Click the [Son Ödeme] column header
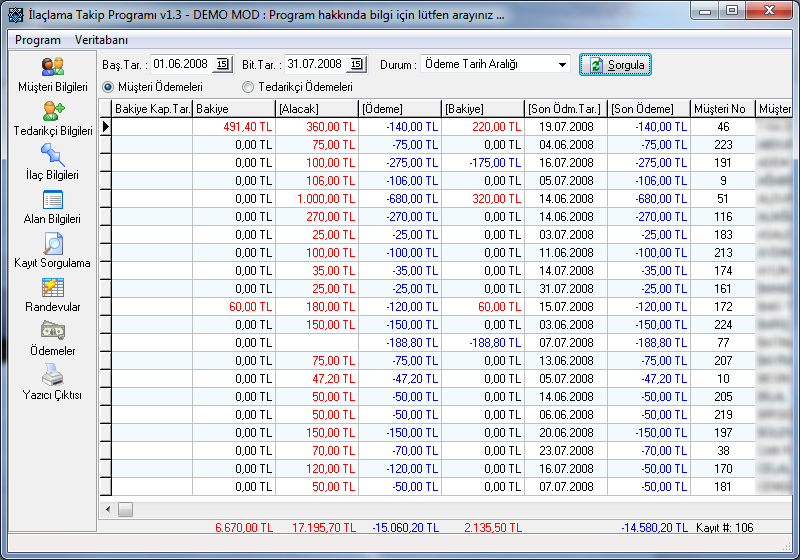Image resolution: width=800 pixels, height=560 pixels. point(648,108)
